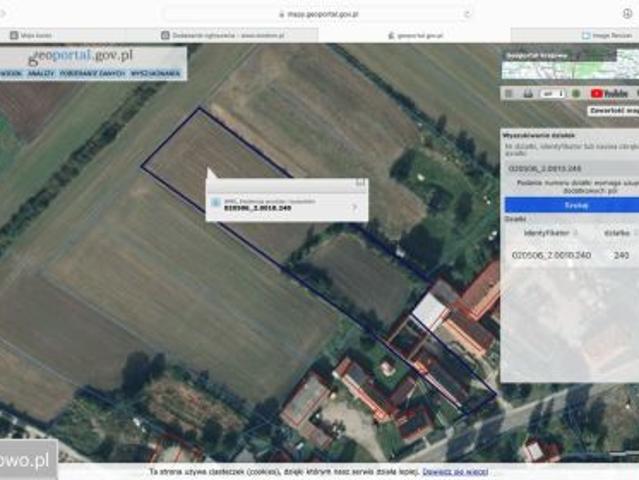
Task: Click parcel ID 020506_2.0010.240 in map popup
Action: coord(258,208)
